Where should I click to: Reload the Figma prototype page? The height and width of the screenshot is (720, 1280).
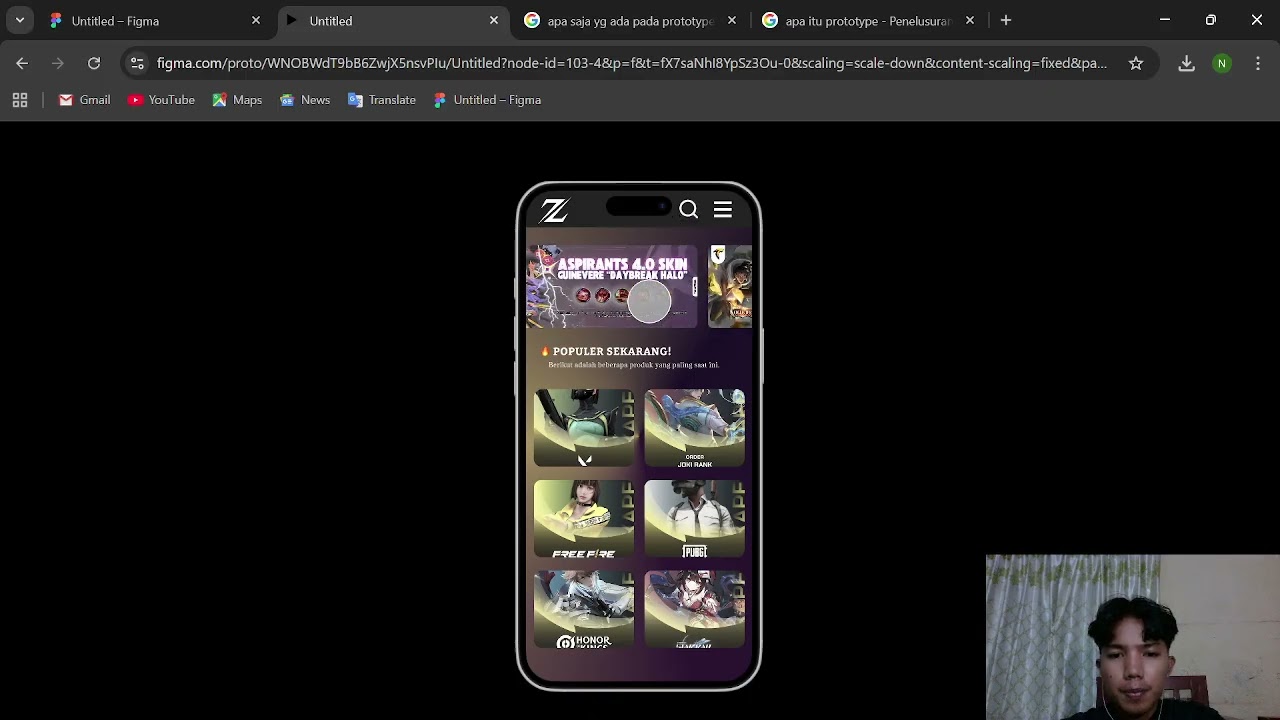(94, 63)
